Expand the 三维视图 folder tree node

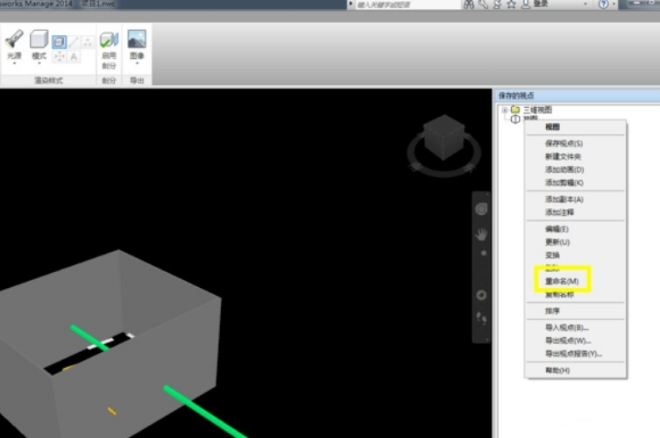coord(505,110)
